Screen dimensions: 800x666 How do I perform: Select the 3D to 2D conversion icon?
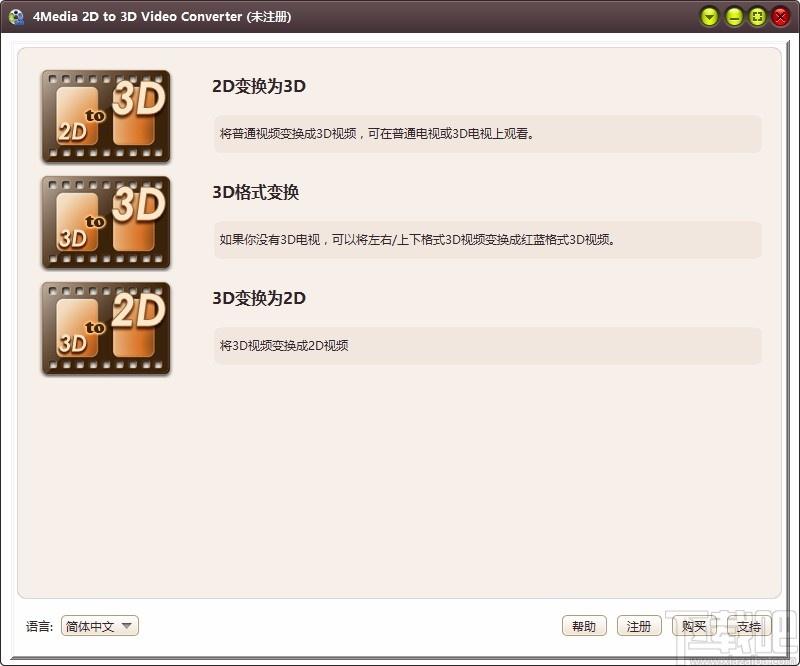[x=106, y=328]
